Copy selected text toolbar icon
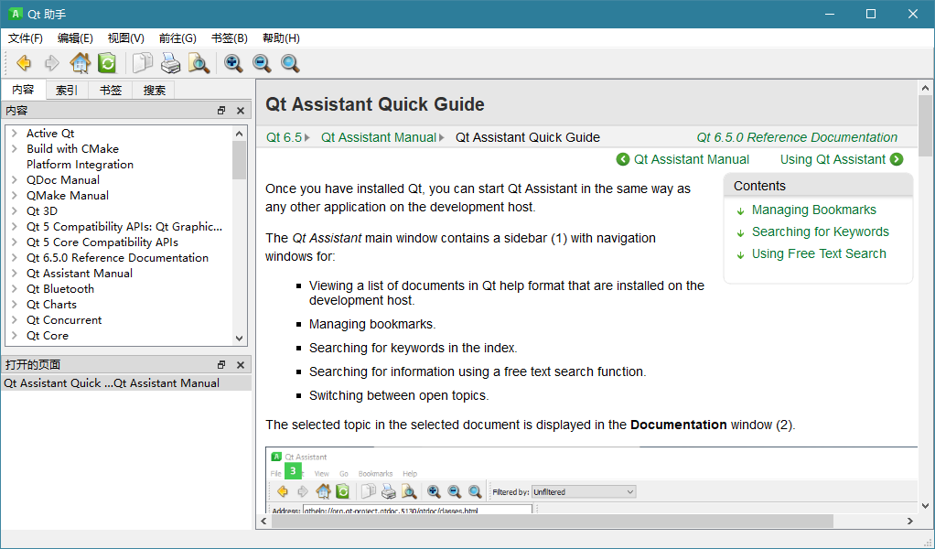The width and height of the screenshot is (935, 549). click(x=142, y=63)
